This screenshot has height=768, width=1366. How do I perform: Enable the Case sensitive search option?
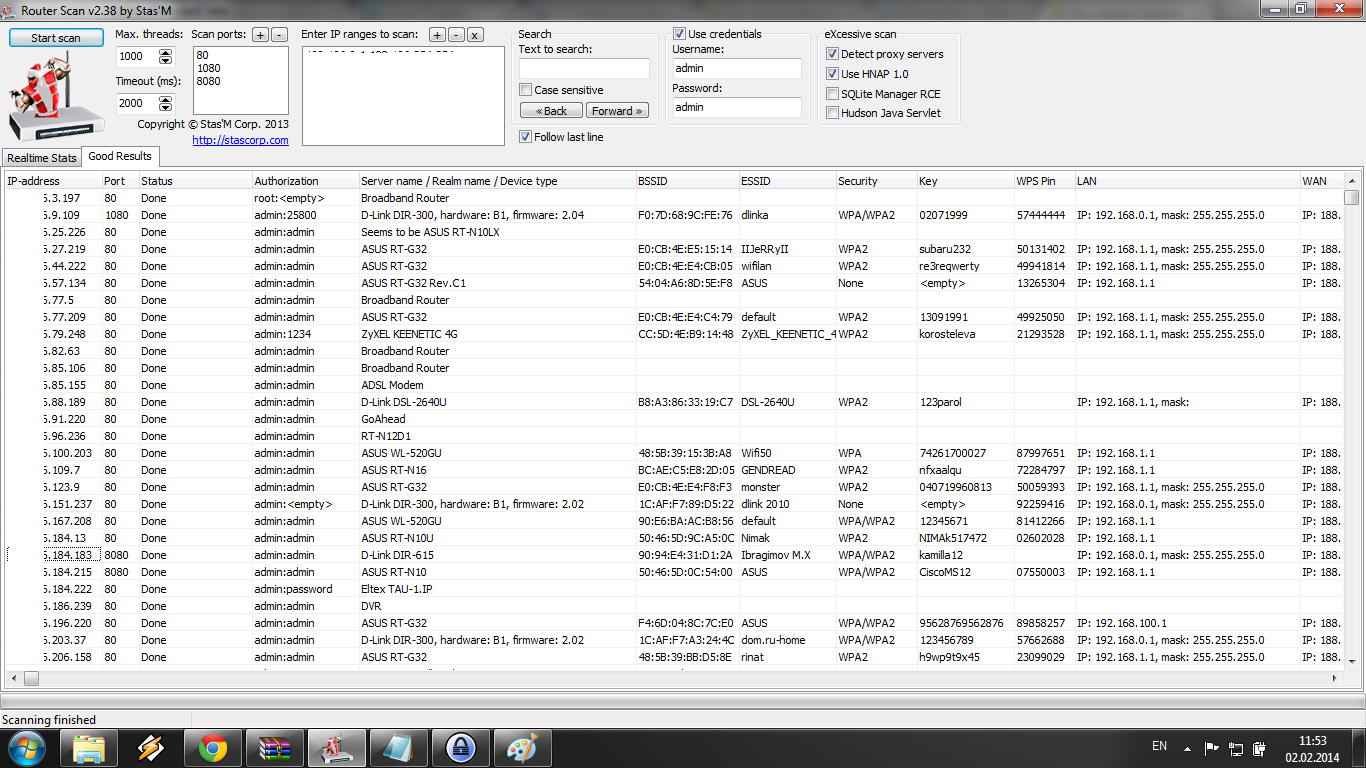(x=526, y=90)
